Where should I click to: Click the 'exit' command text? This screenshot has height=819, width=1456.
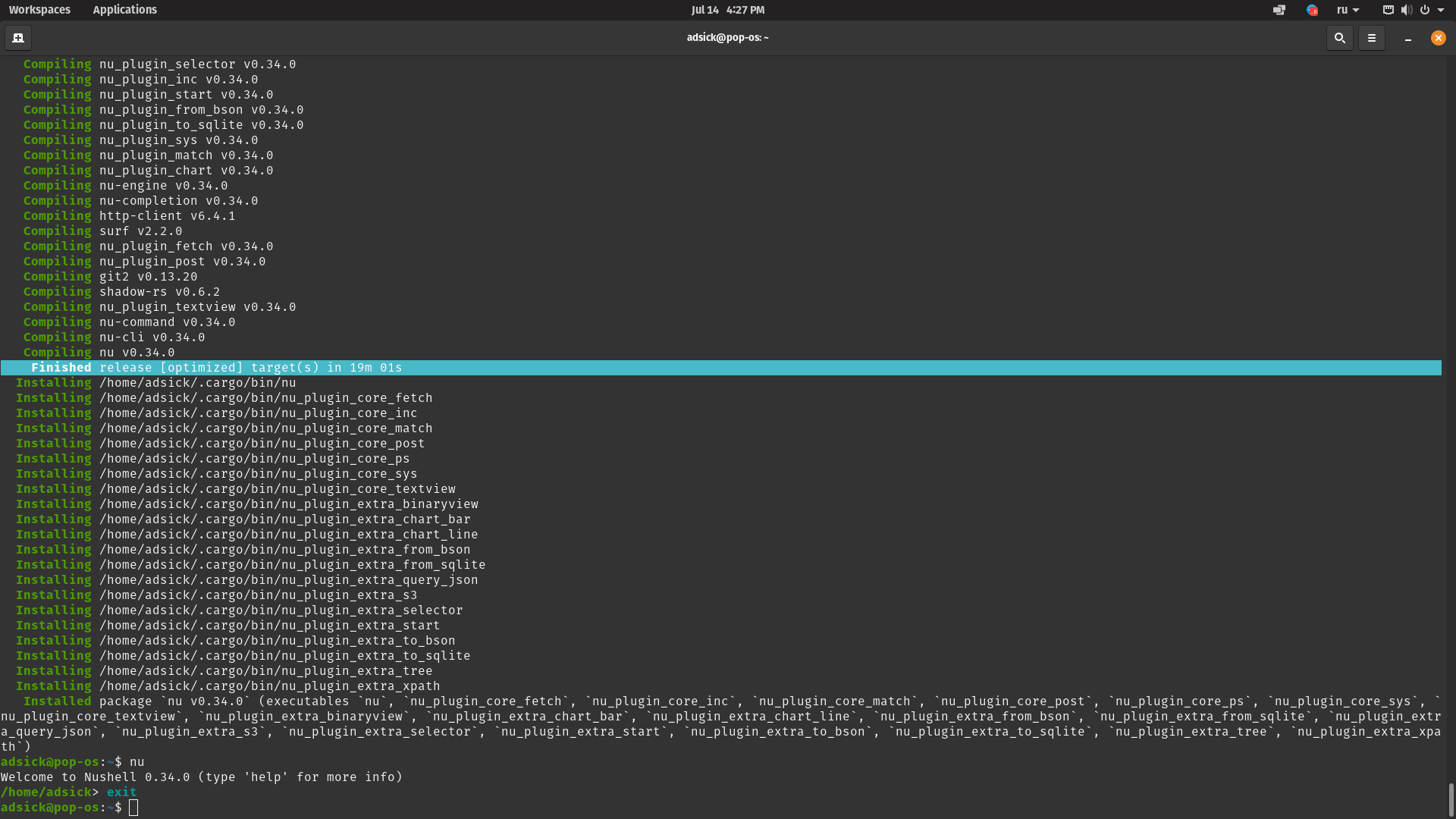tap(121, 792)
